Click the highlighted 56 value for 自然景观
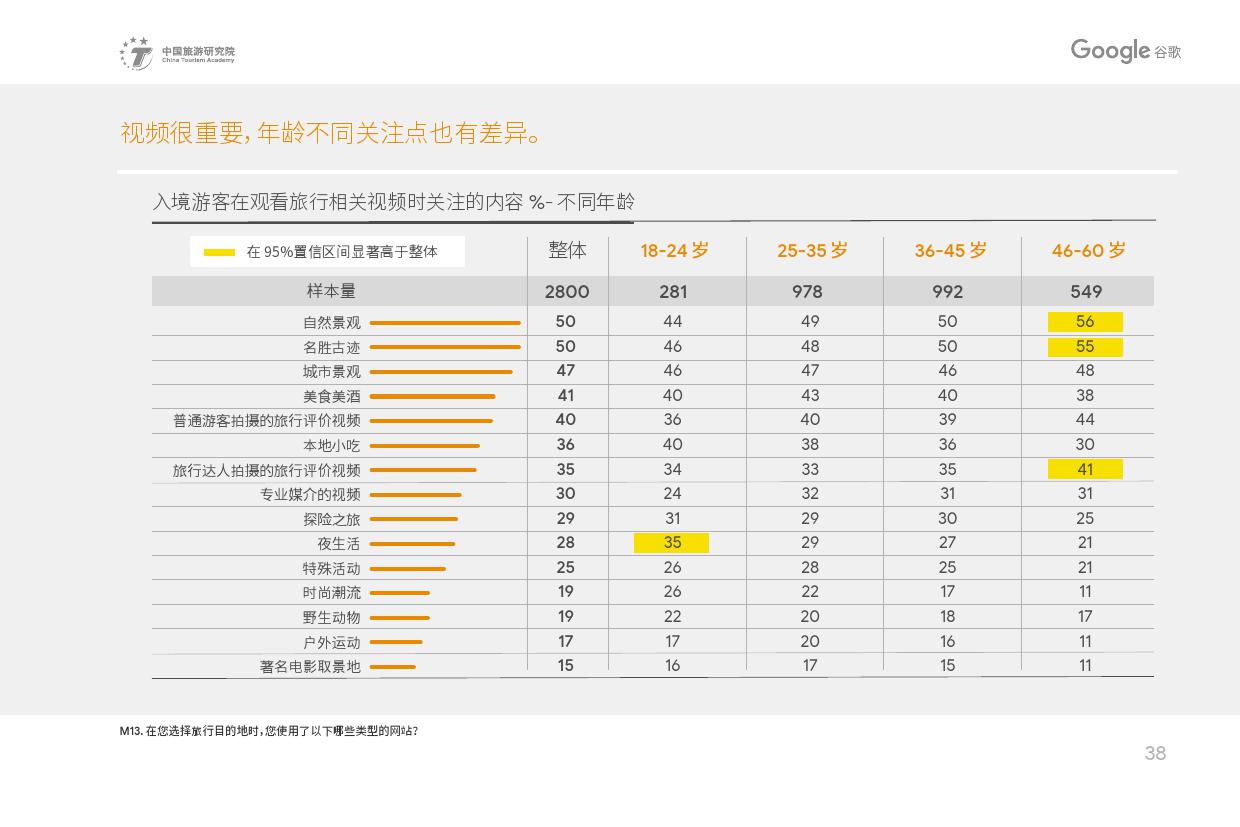1240x827 pixels. click(1085, 322)
